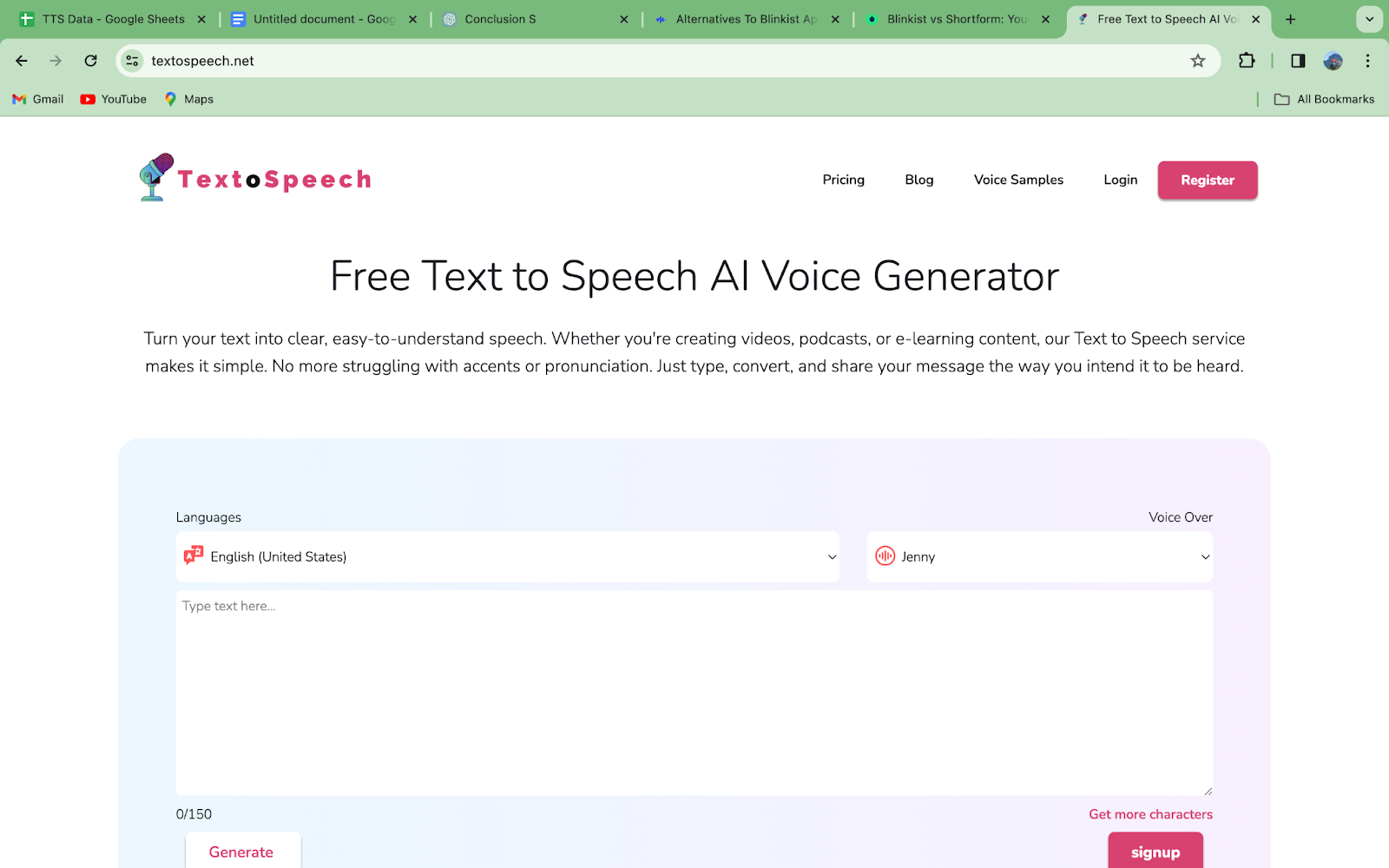Click Get more characters link

pos(1151,814)
